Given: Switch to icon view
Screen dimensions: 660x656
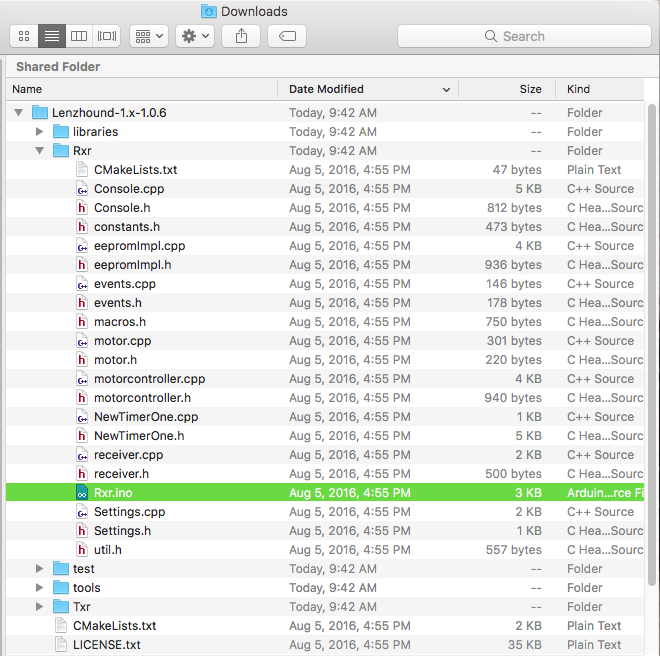Looking at the screenshot, I should click(24, 36).
